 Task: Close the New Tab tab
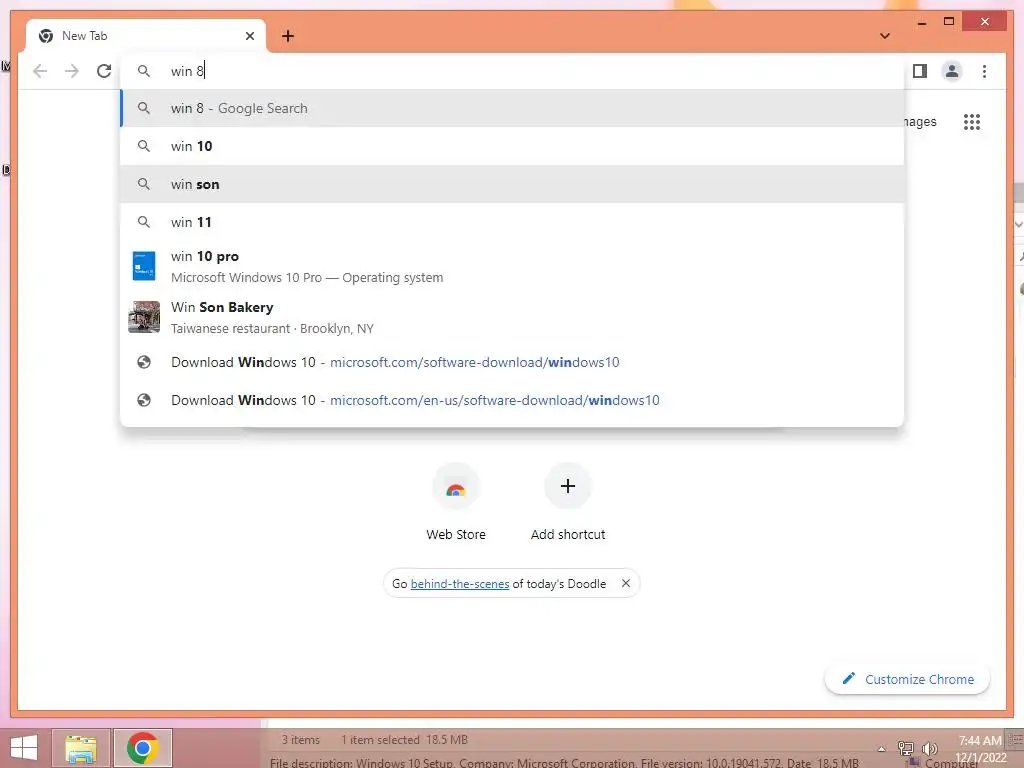click(249, 36)
